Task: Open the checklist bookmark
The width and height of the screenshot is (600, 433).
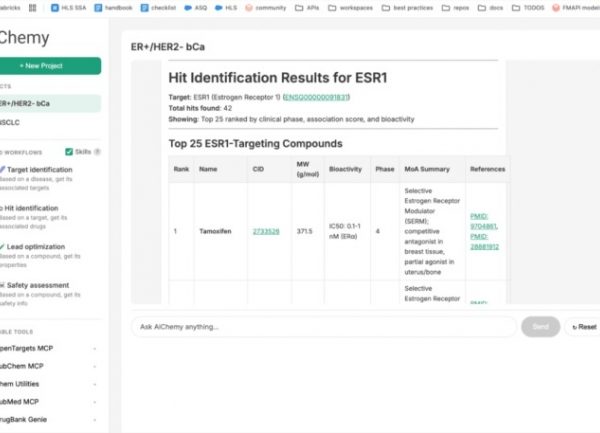Action: (158, 8)
